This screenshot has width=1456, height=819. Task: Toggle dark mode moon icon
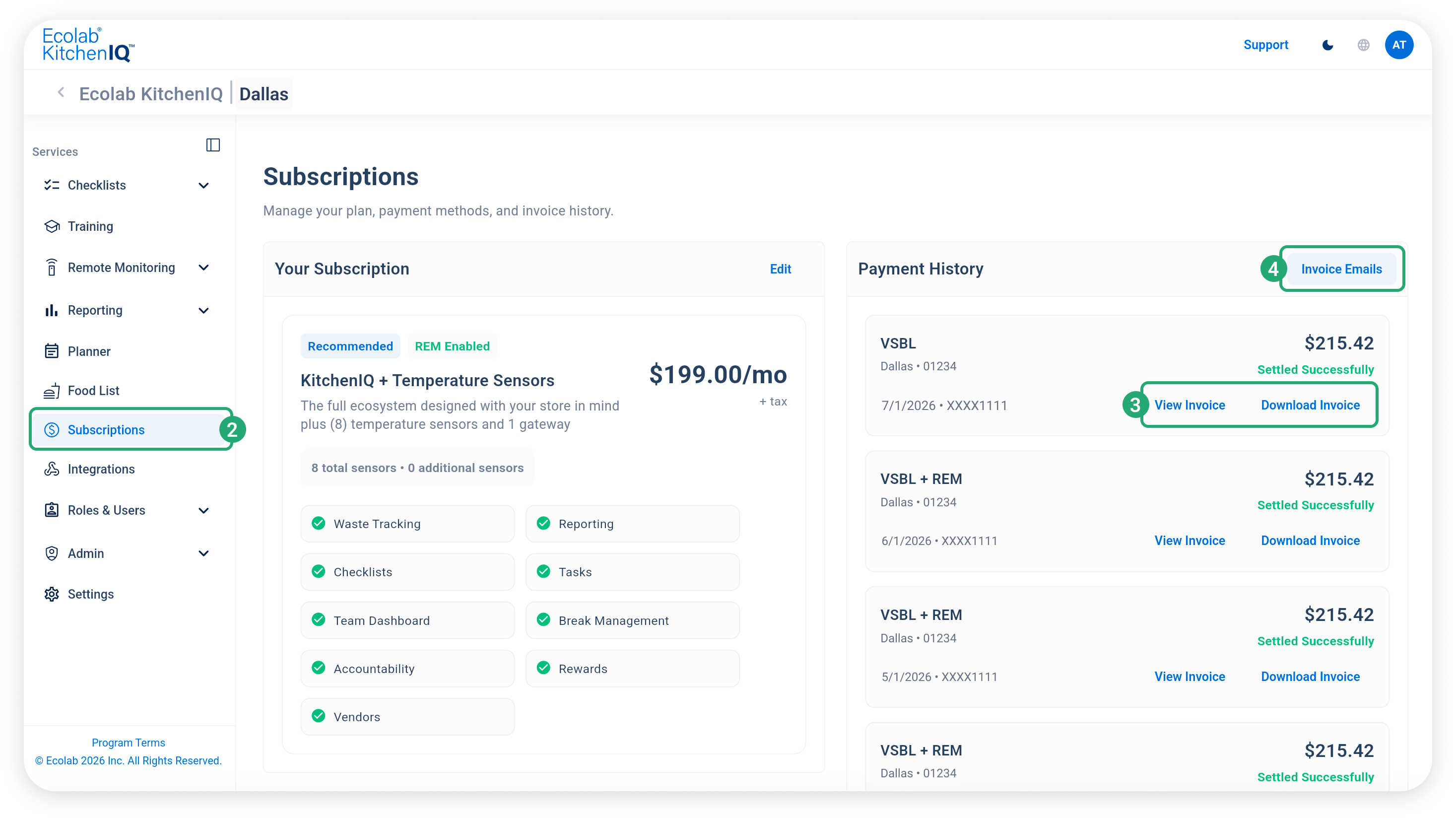[1327, 45]
